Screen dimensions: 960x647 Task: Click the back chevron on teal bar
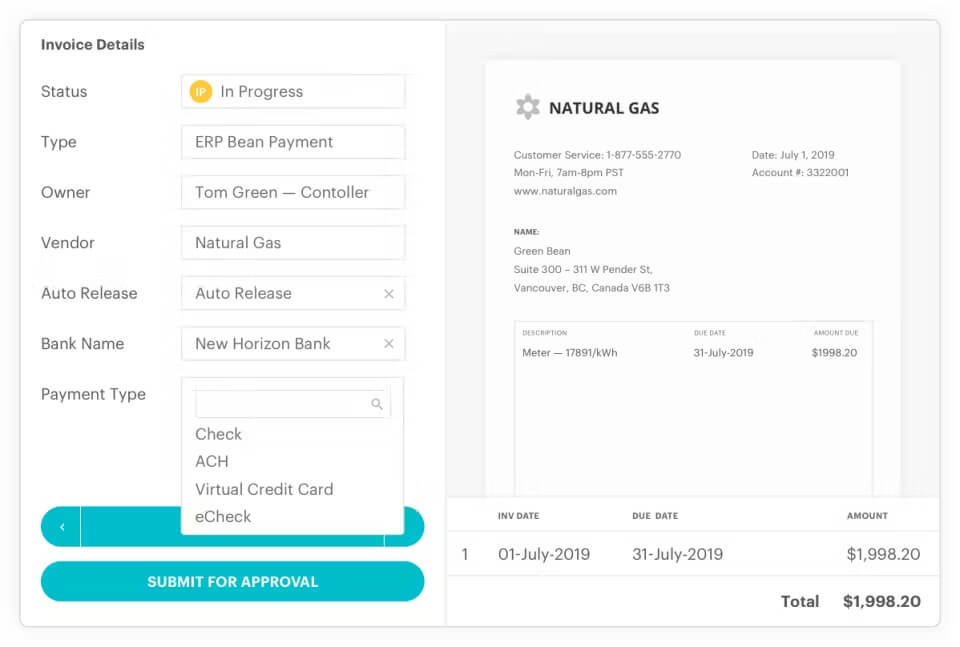coord(62,527)
